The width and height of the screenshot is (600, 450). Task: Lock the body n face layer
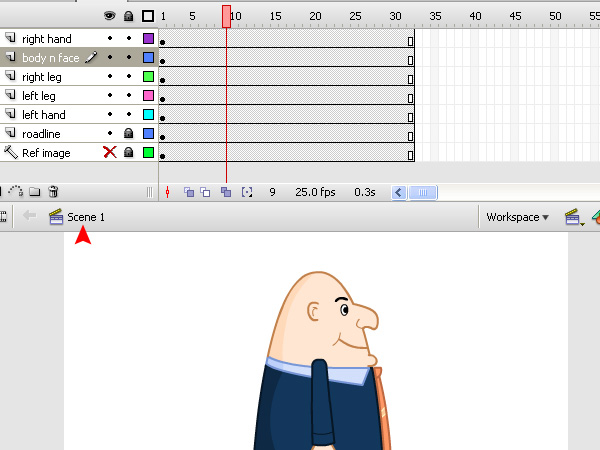(x=129, y=57)
